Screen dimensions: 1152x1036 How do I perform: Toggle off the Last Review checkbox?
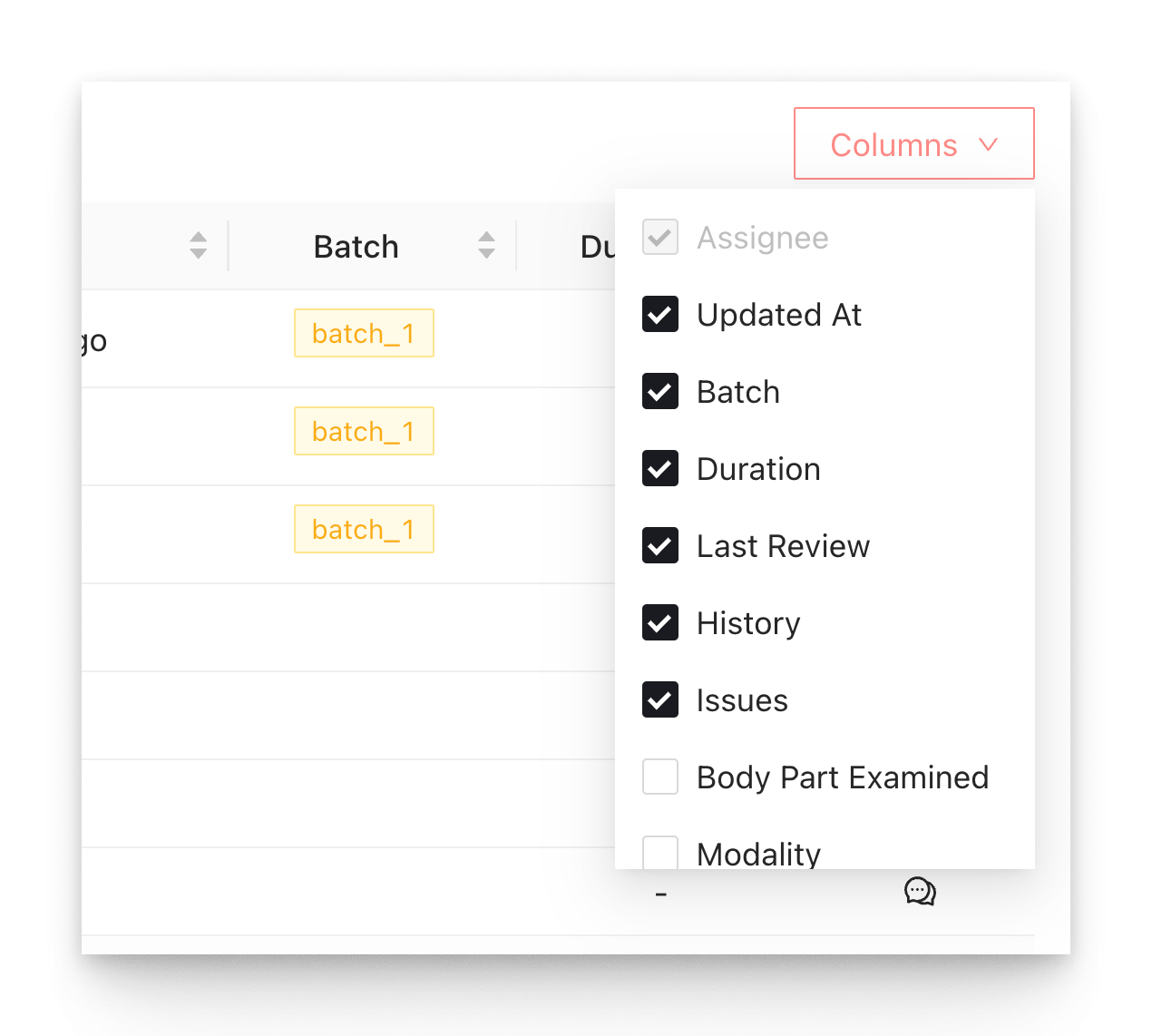point(660,546)
